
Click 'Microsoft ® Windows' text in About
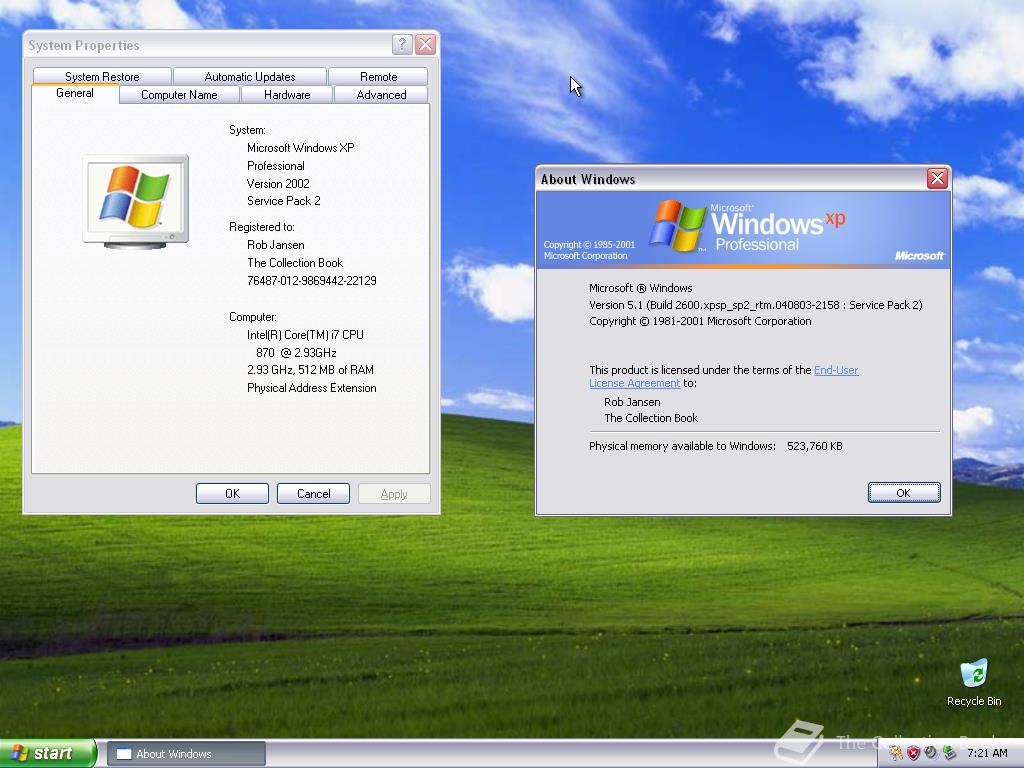pyautogui.click(x=641, y=288)
